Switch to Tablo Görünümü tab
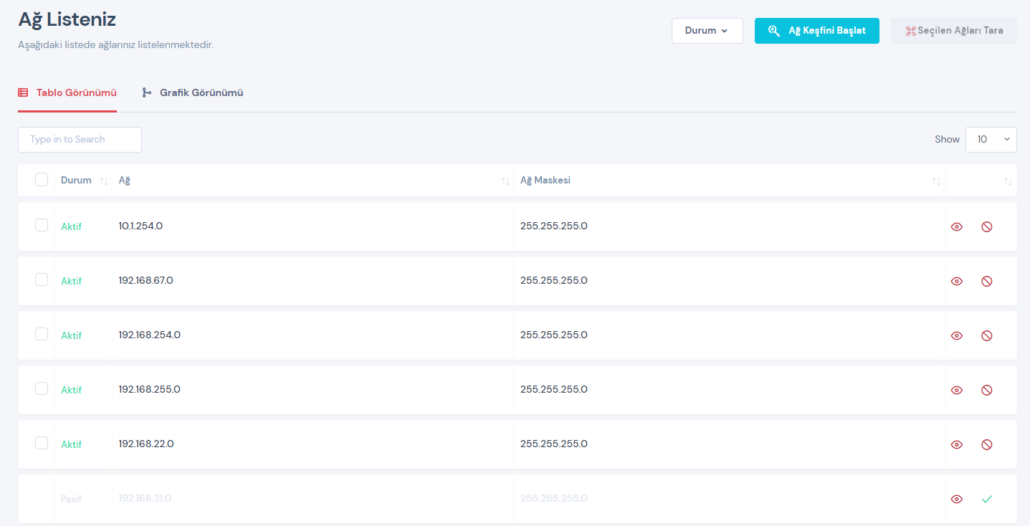 point(67,93)
